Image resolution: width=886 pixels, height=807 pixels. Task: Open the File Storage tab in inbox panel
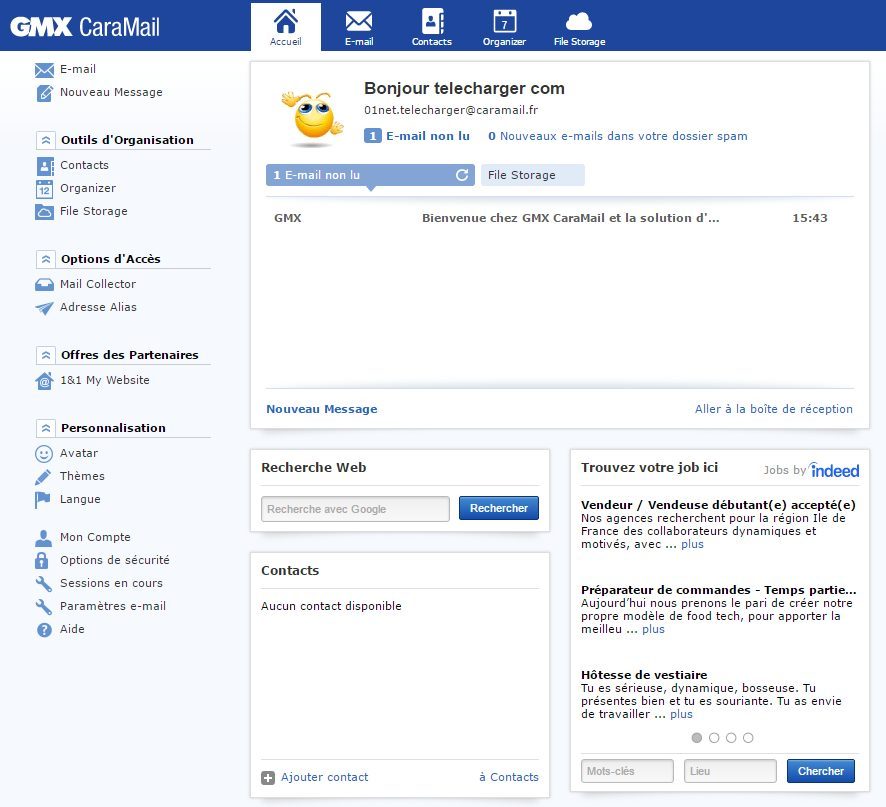pyautogui.click(x=532, y=176)
